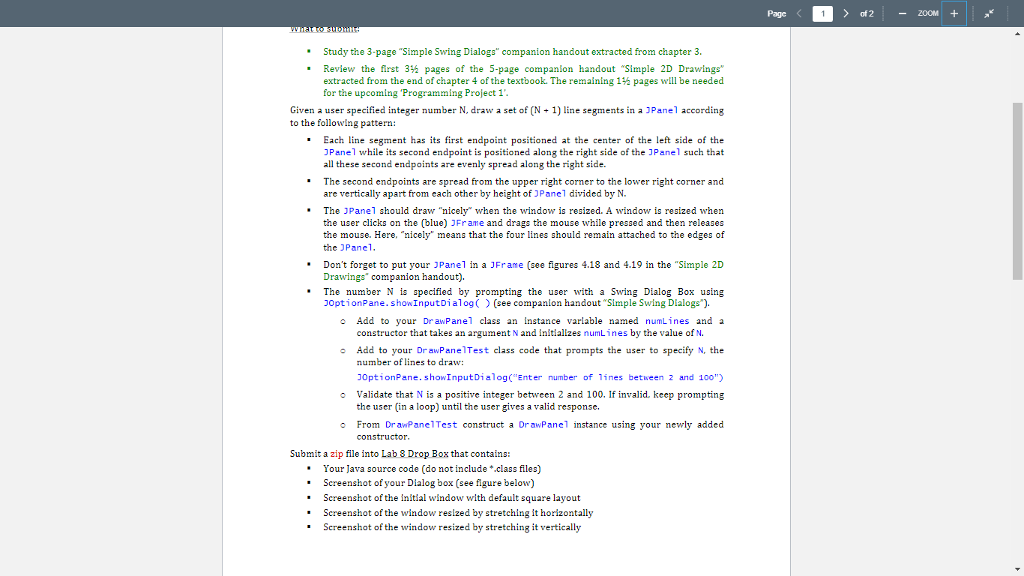This screenshot has height=576, width=1024.
Task: Go to the previous page with left chevron
Action: (799, 13)
